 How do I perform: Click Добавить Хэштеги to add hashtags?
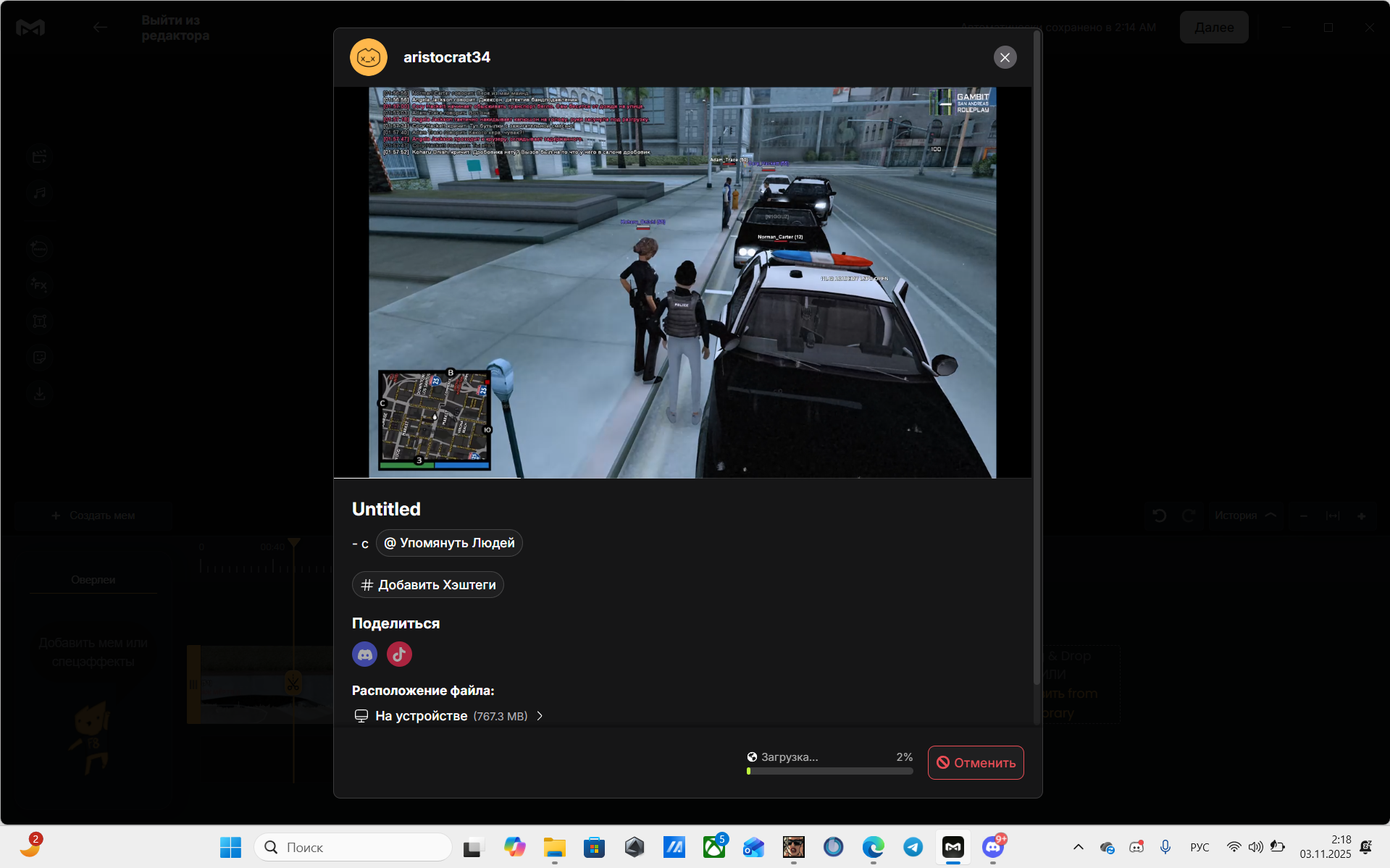pyautogui.click(x=428, y=585)
